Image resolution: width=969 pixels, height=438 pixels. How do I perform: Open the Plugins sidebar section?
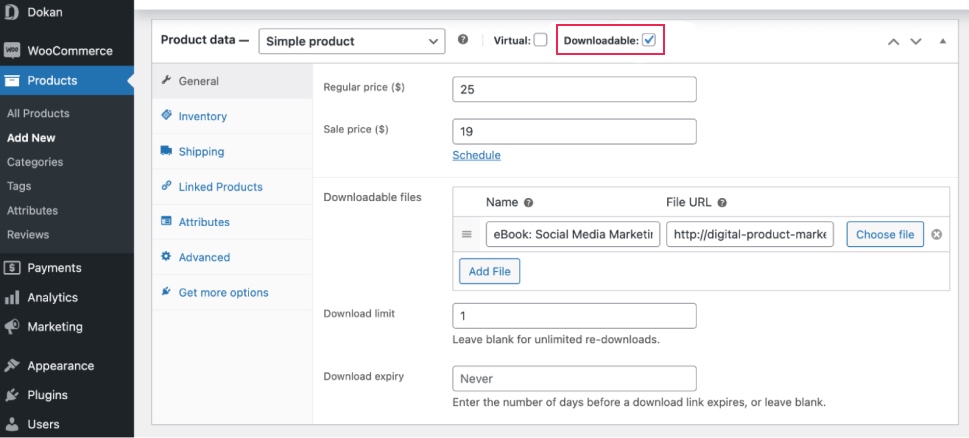pyautogui.click(x=47, y=395)
